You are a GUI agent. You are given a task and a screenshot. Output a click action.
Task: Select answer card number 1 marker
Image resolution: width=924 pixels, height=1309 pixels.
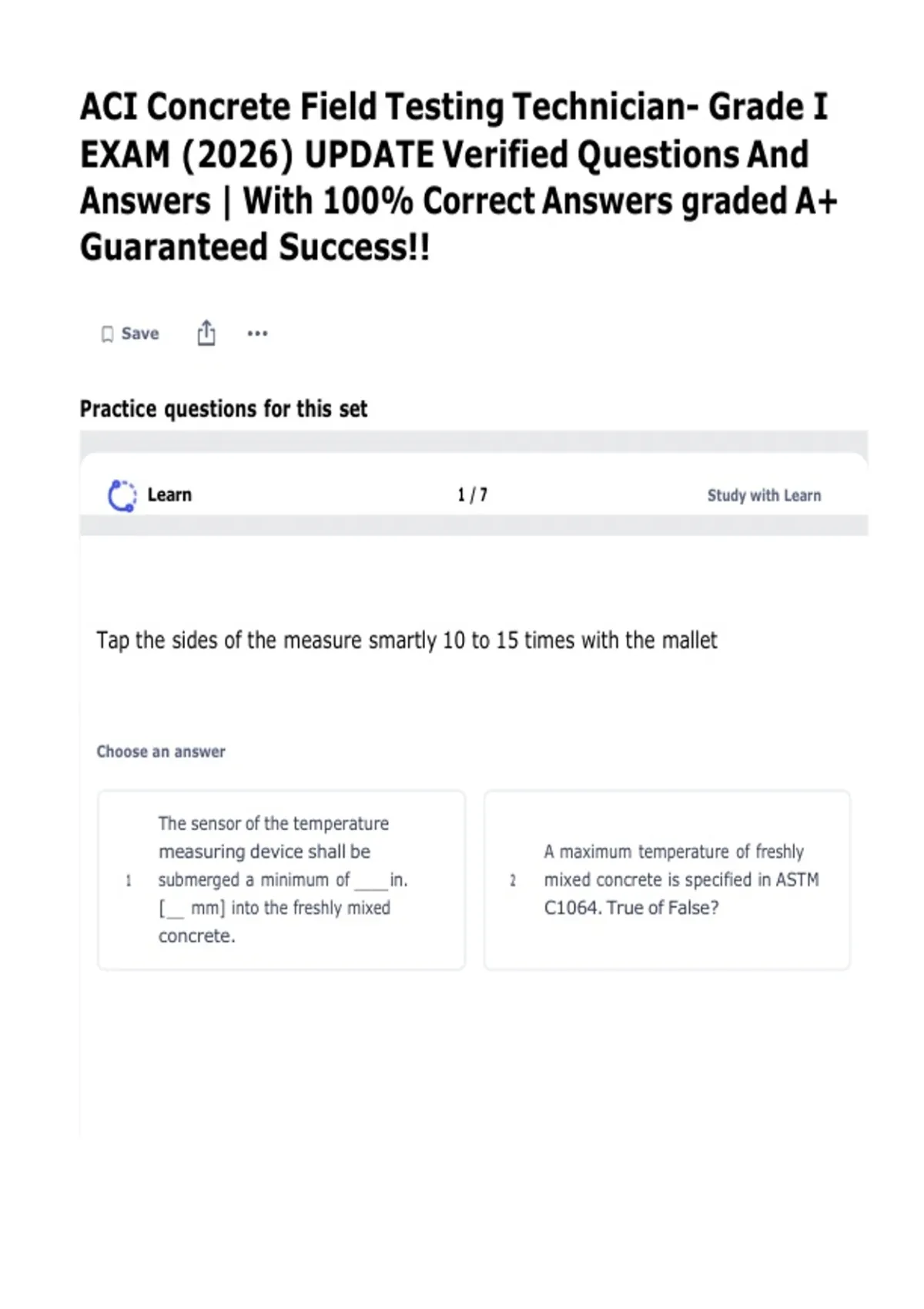point(129,880)
